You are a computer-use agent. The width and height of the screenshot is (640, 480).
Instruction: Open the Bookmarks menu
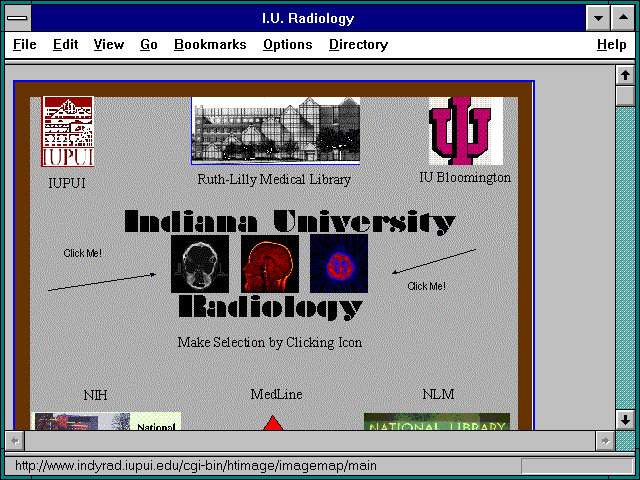click(210, 44)
